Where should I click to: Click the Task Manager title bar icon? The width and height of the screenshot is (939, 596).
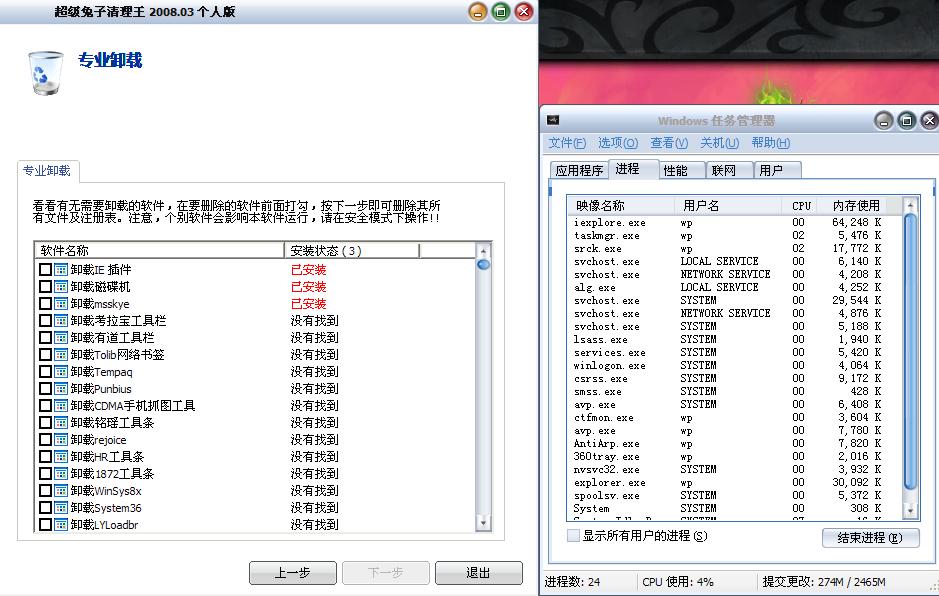553,120
